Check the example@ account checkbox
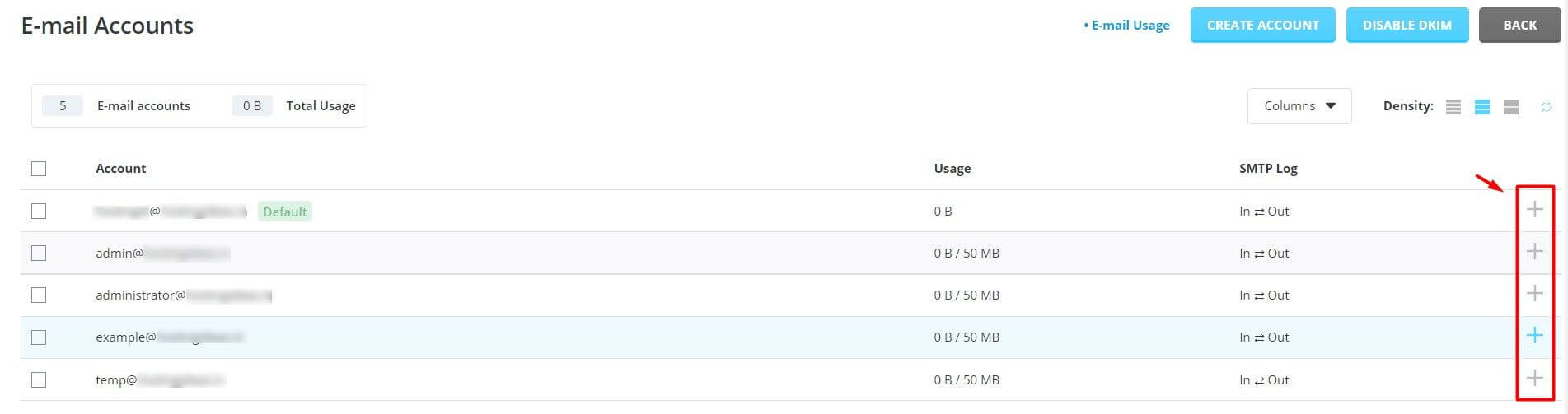The height and width of the screenshot is (414, 1568). pyautogui.click(x=39, y=337)
